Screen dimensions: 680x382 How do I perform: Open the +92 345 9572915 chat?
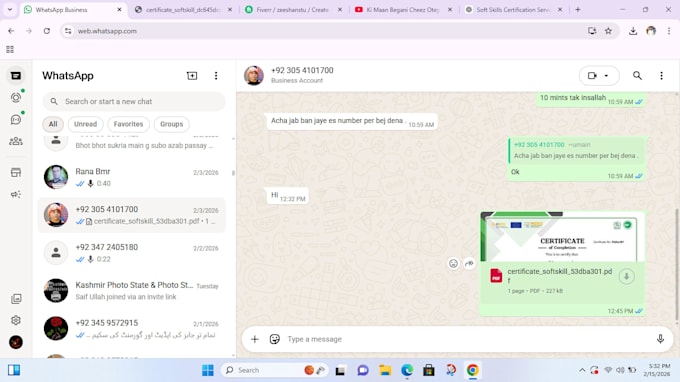coord(132,329)
